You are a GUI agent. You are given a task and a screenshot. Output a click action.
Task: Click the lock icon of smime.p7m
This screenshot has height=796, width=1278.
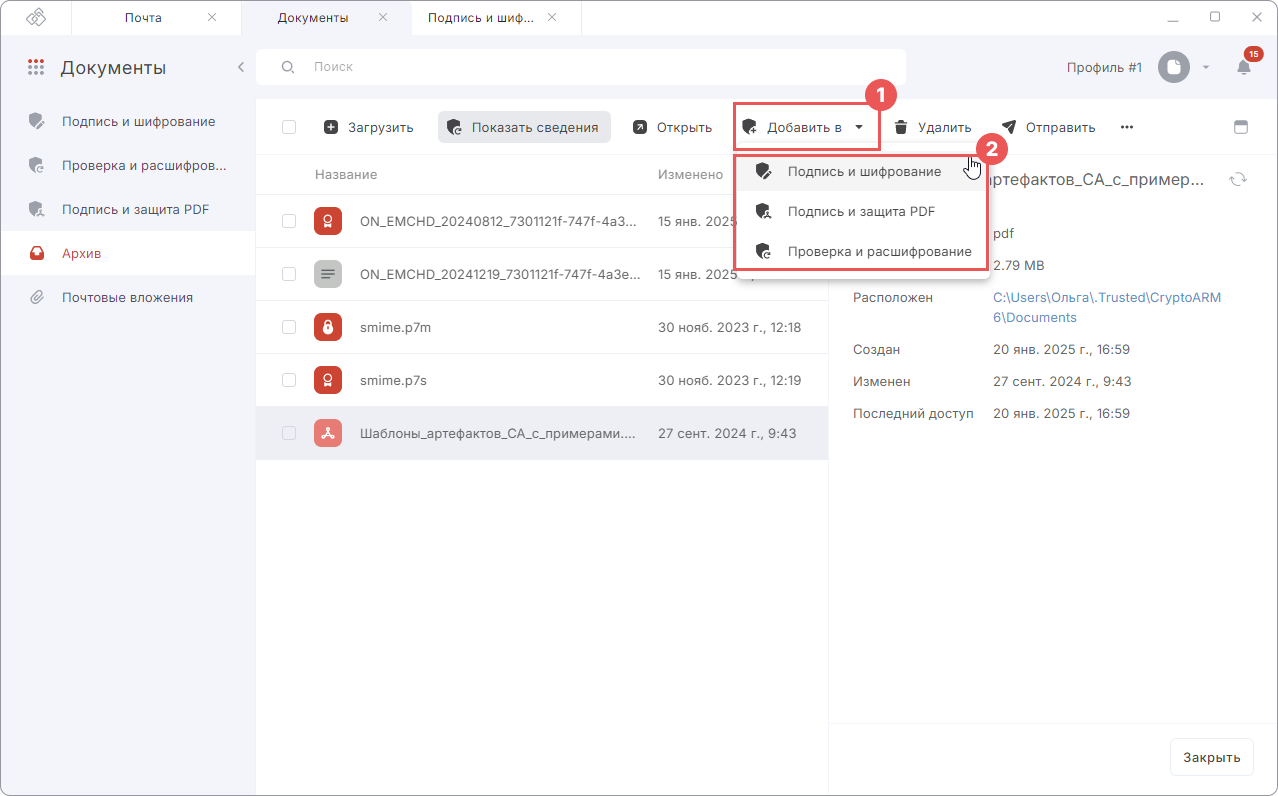coord(328,327)
